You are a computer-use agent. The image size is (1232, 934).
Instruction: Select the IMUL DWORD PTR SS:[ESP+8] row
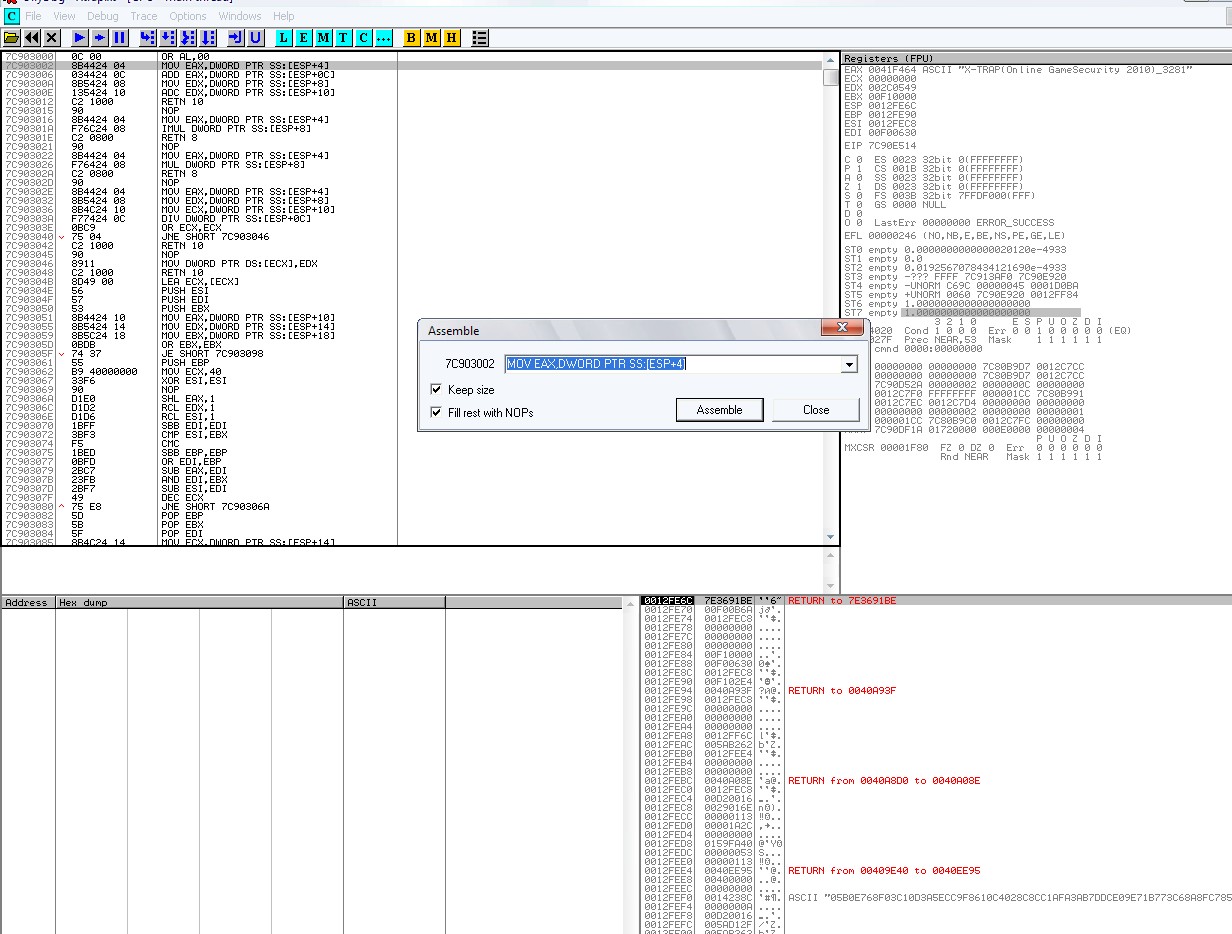(x=199, y=129)
